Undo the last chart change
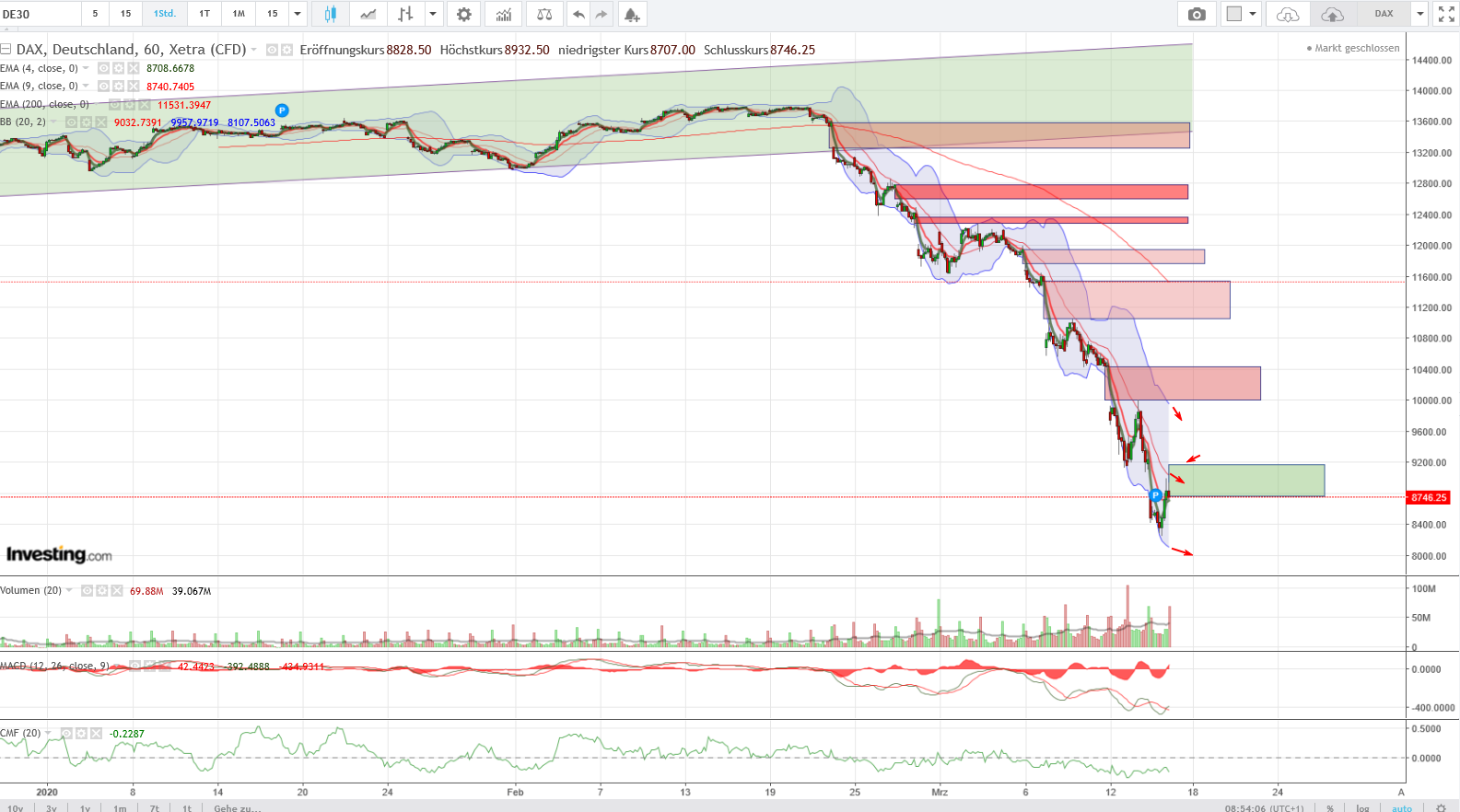1460x812 pixels. click(578, 14)
